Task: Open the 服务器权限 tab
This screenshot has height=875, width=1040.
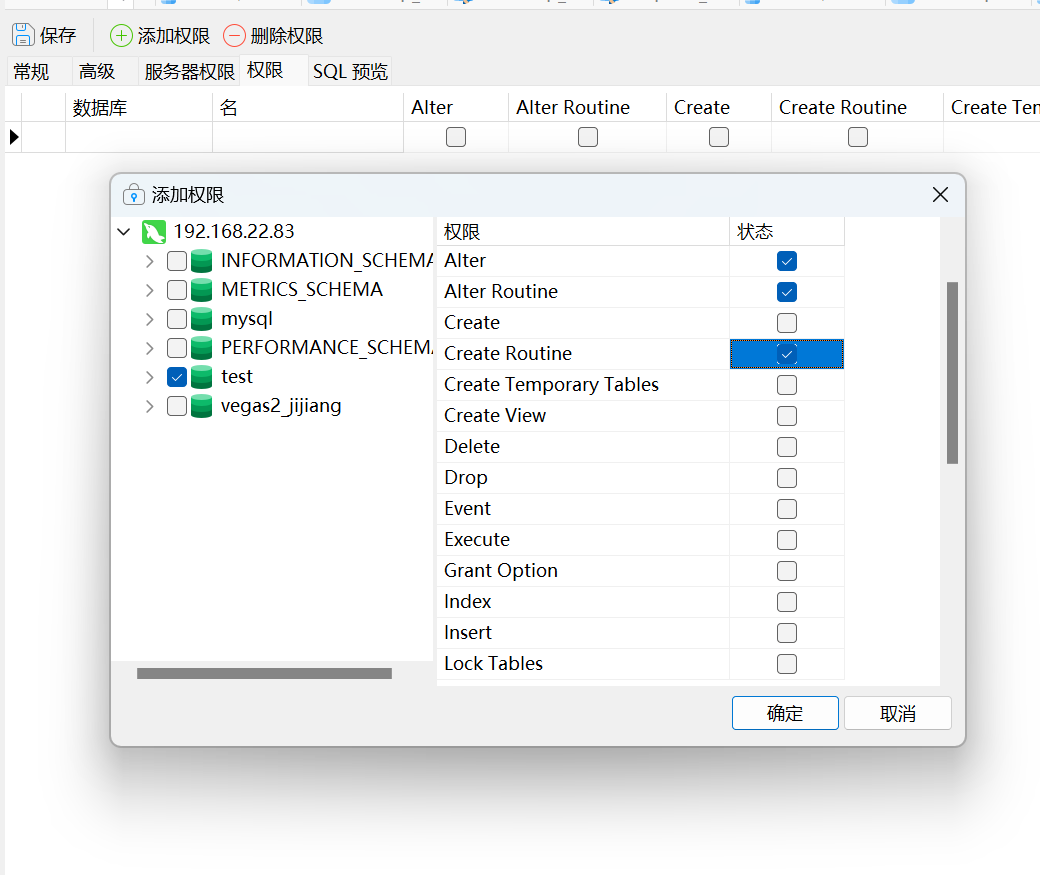Action: (x=189, y=72)
